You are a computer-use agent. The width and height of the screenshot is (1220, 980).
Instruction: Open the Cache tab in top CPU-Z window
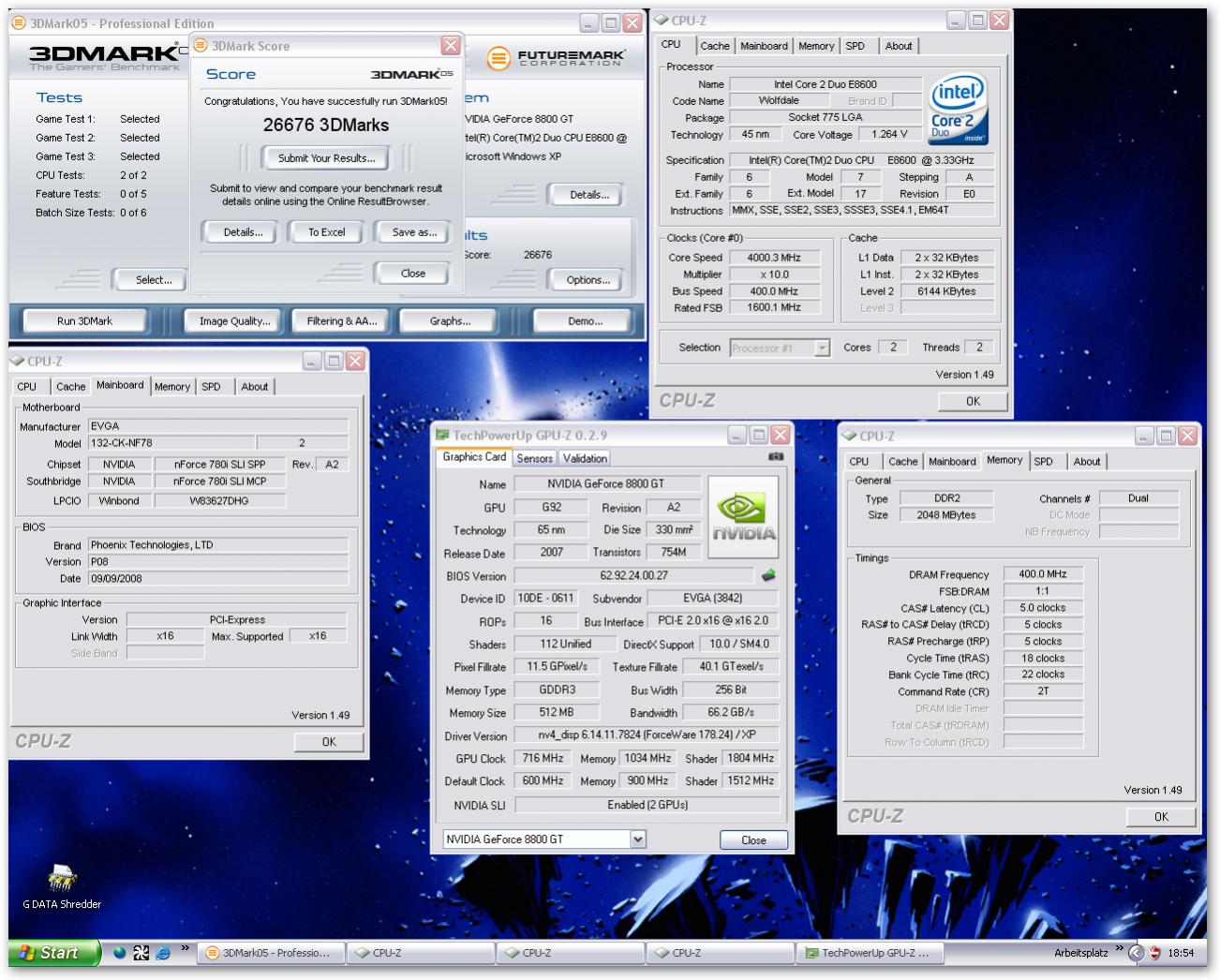[x=715, y=46]
